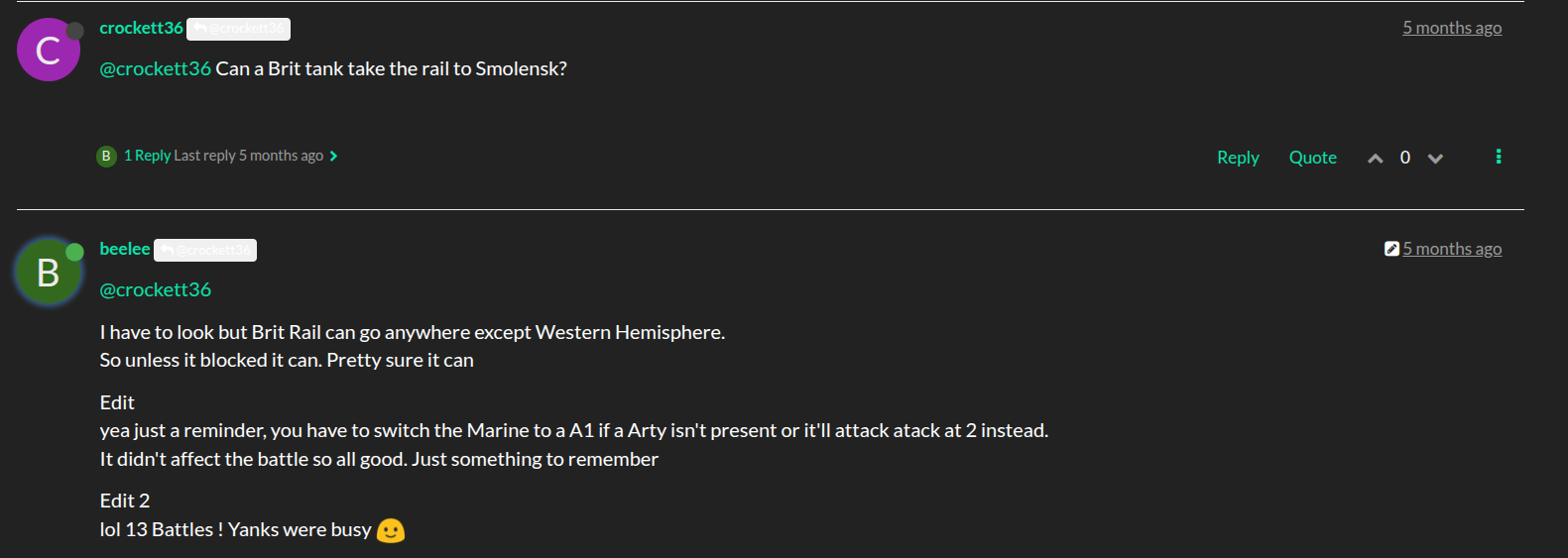Open the 5 months ago timestamp on crockett36's post
The image size is (1568, 558).
click(1451, 28)
